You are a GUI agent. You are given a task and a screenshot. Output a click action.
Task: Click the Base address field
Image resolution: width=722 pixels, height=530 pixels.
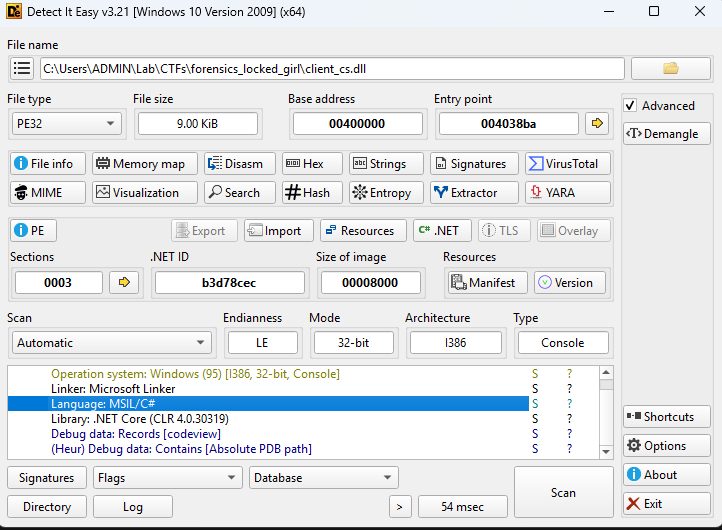coord(357,123)
